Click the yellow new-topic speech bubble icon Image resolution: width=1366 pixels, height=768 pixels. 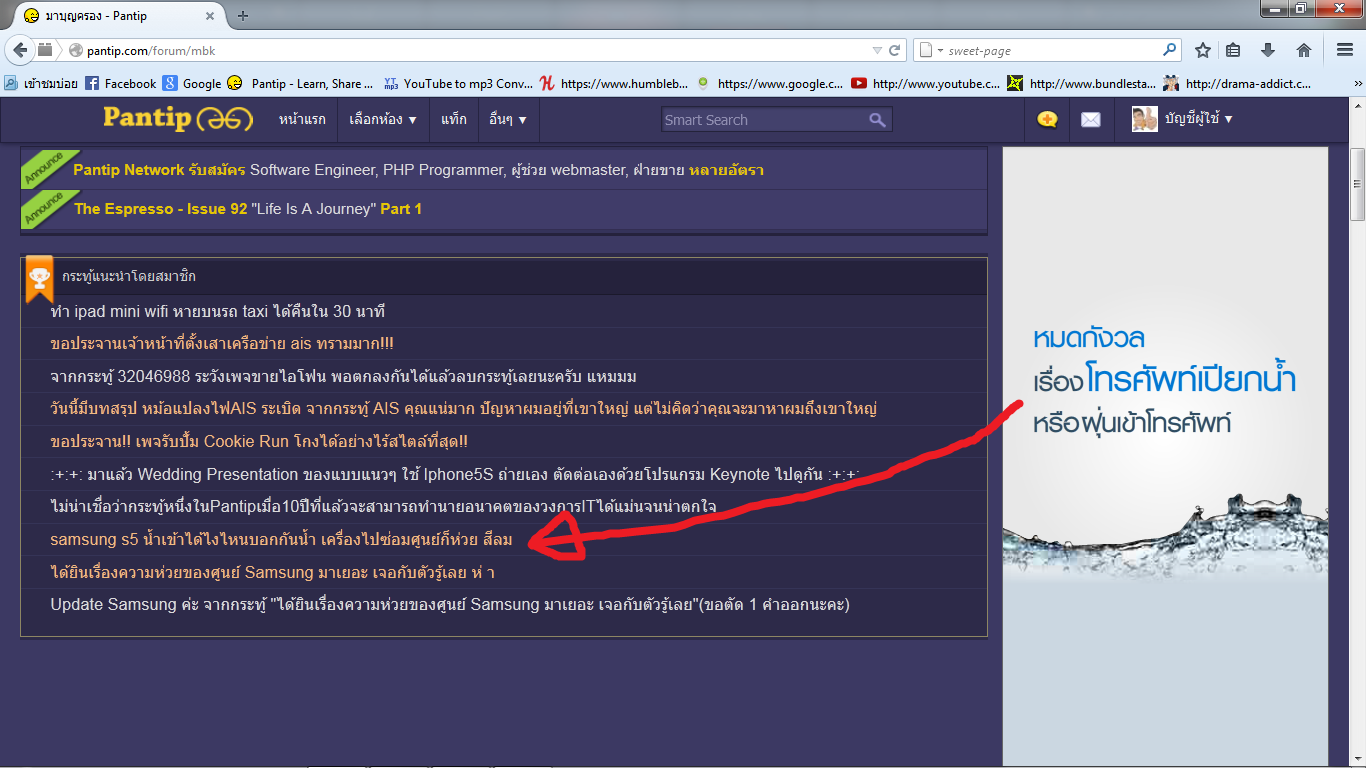pyautogui.click(x=1047, y=120)
